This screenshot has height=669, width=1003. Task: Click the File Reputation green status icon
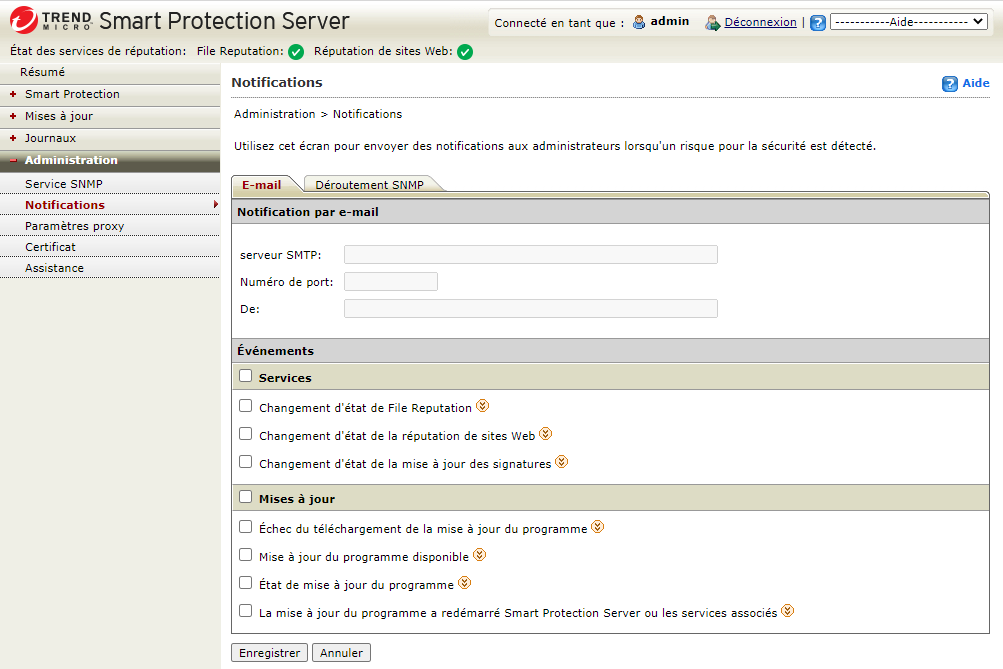point(296,52)
